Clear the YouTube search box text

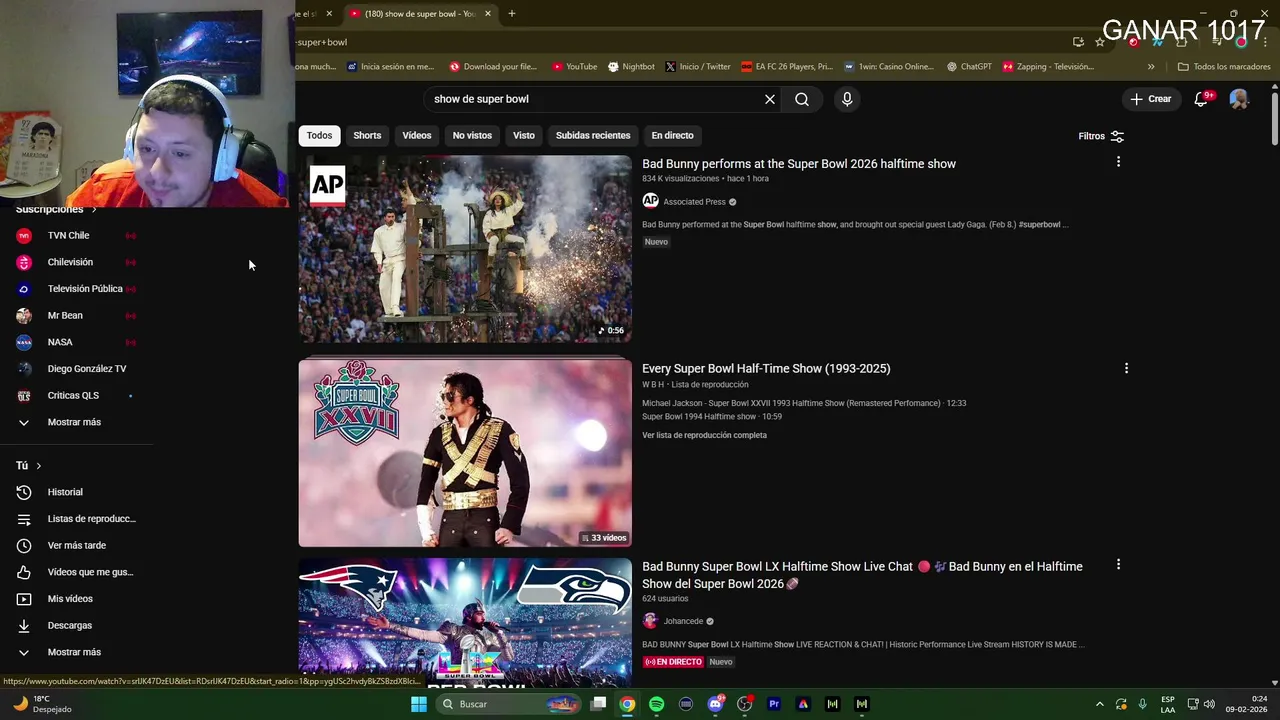[770, 99]
